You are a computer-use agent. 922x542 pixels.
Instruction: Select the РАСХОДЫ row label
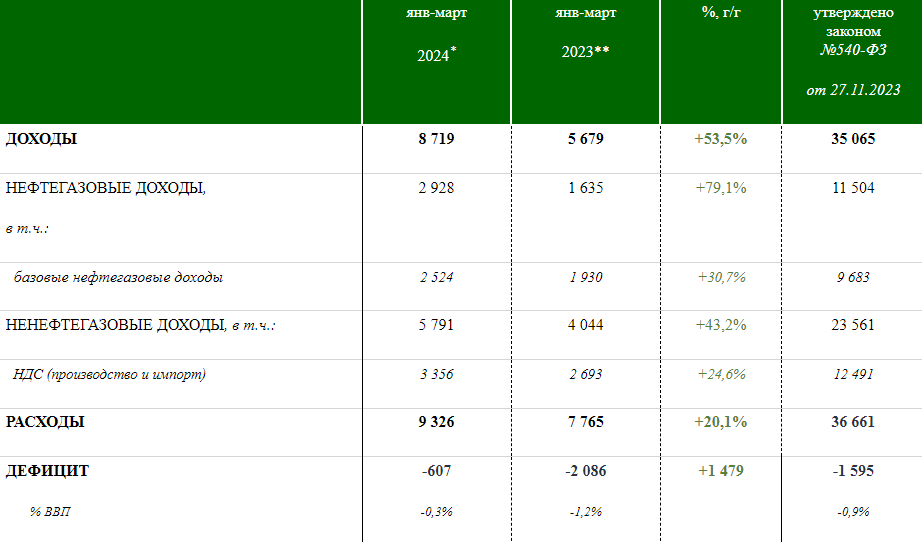[45, 422]
